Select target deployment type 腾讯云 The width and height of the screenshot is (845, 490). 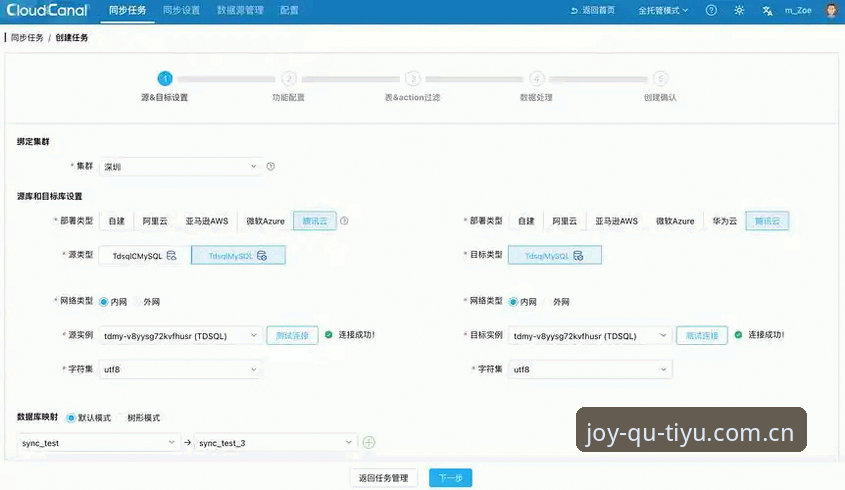[767, 221]
